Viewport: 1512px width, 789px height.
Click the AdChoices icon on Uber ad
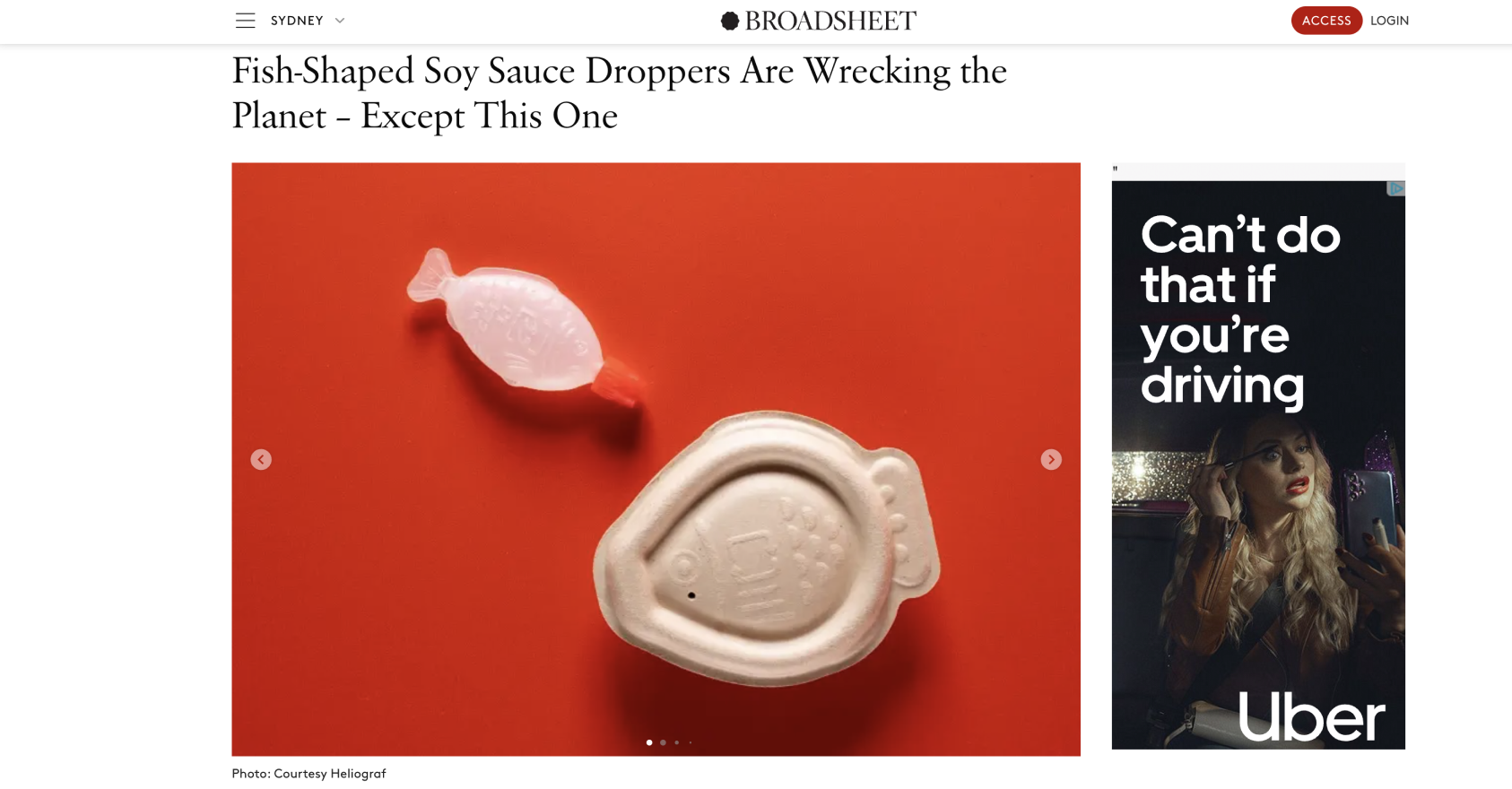pyautogui.click(x=1396, y=188)
